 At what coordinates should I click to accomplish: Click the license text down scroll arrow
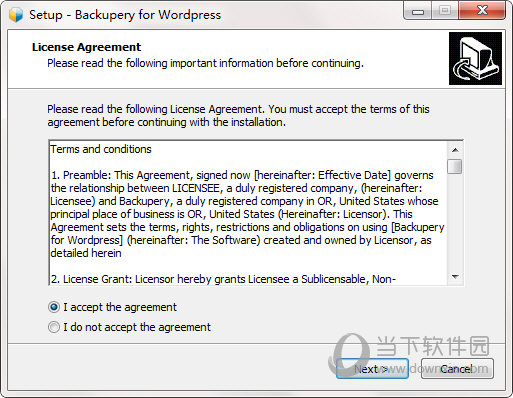[x=455, y=277]
